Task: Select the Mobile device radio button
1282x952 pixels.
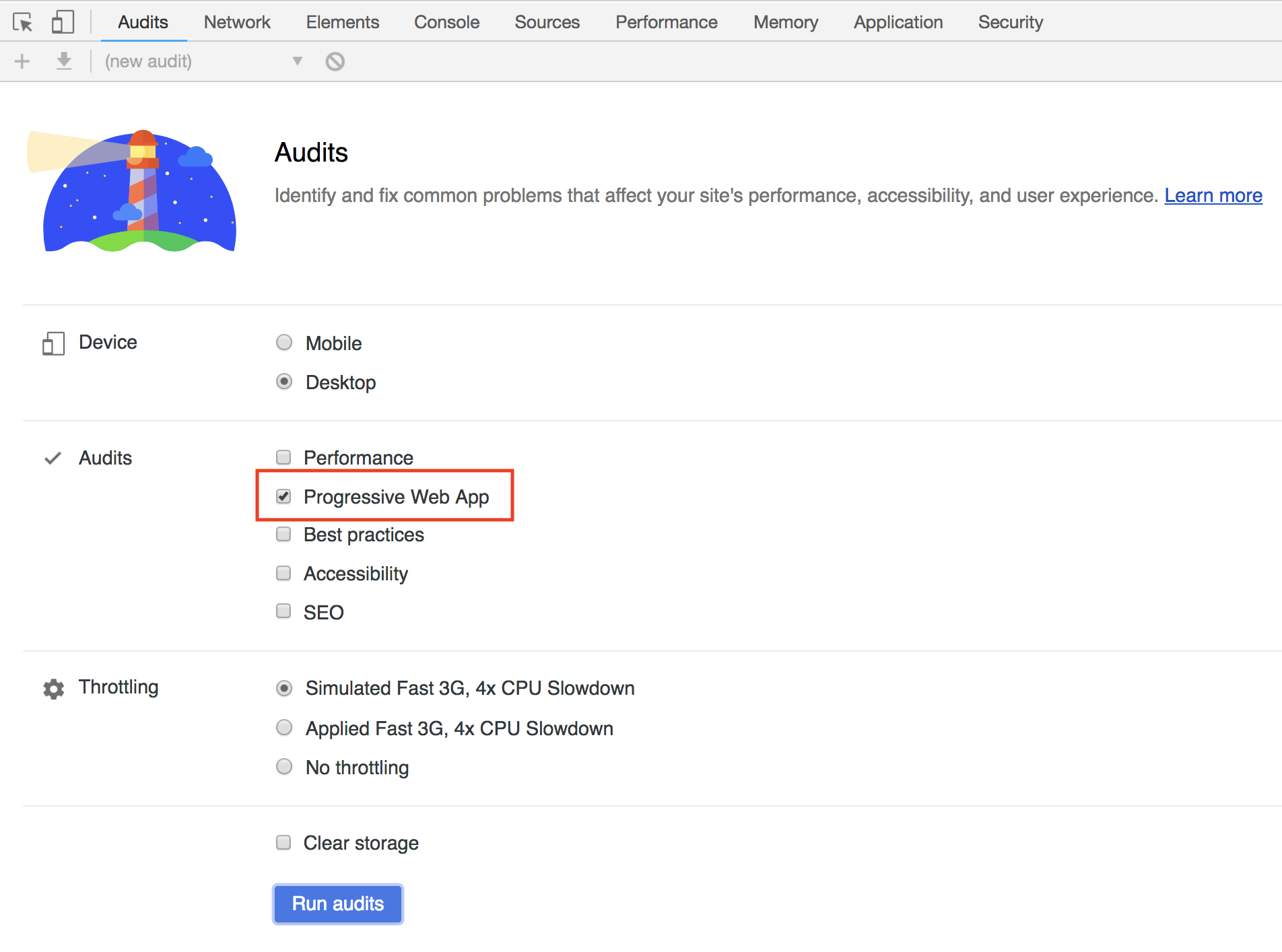Action: coord(283,342)
